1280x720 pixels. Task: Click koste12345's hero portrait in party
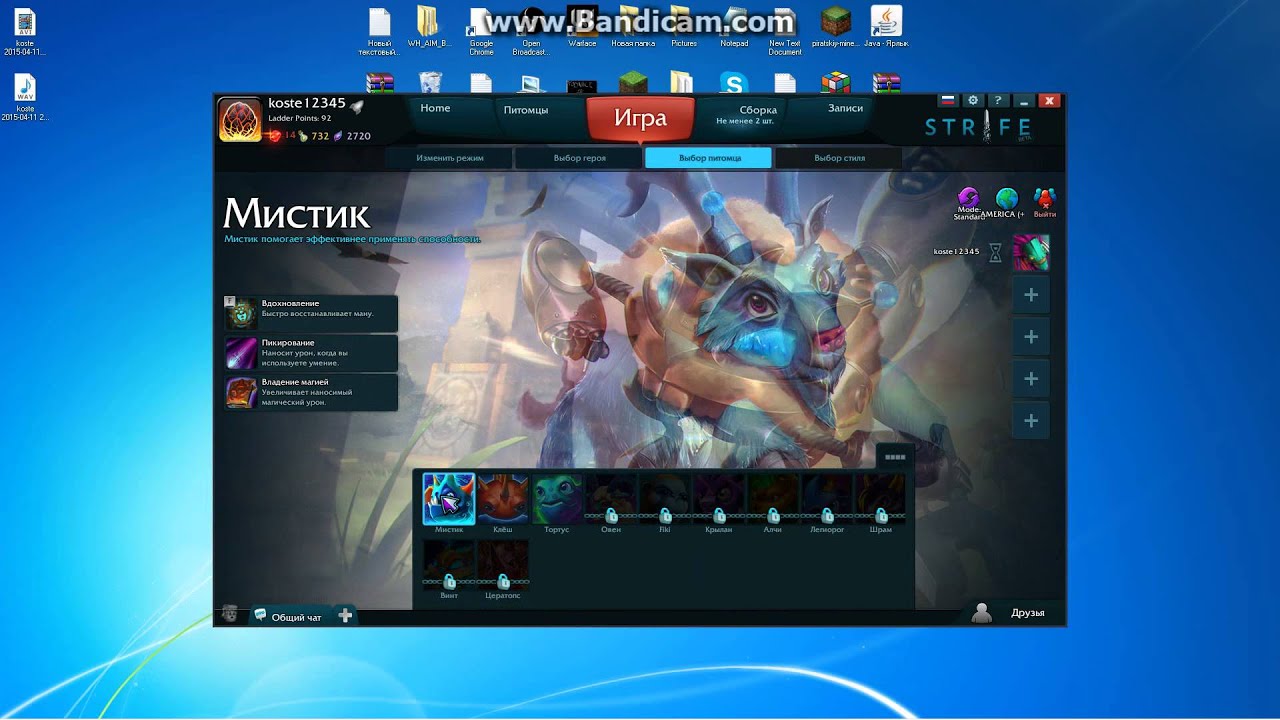pyautogui.click(x=1031, y=253)
